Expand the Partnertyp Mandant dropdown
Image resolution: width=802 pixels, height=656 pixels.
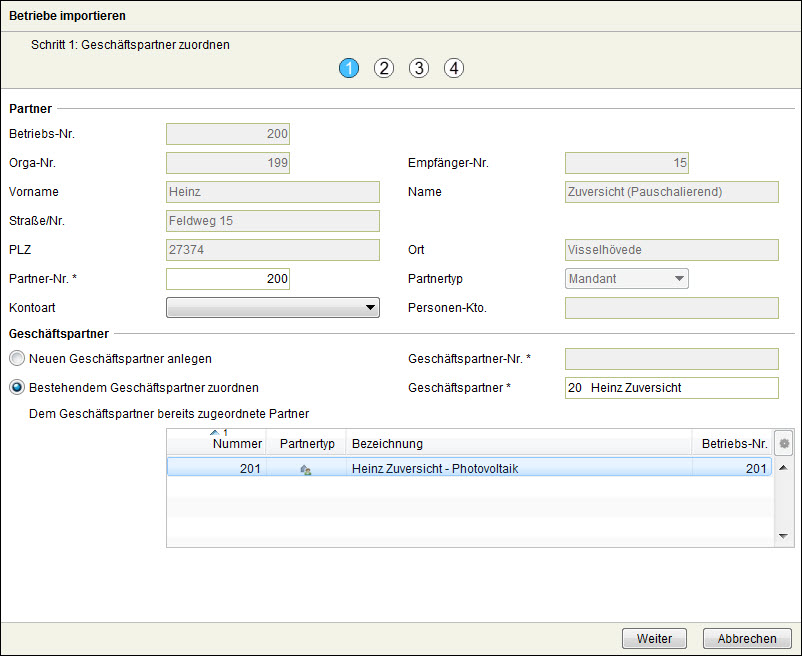(x=627, y=279)
